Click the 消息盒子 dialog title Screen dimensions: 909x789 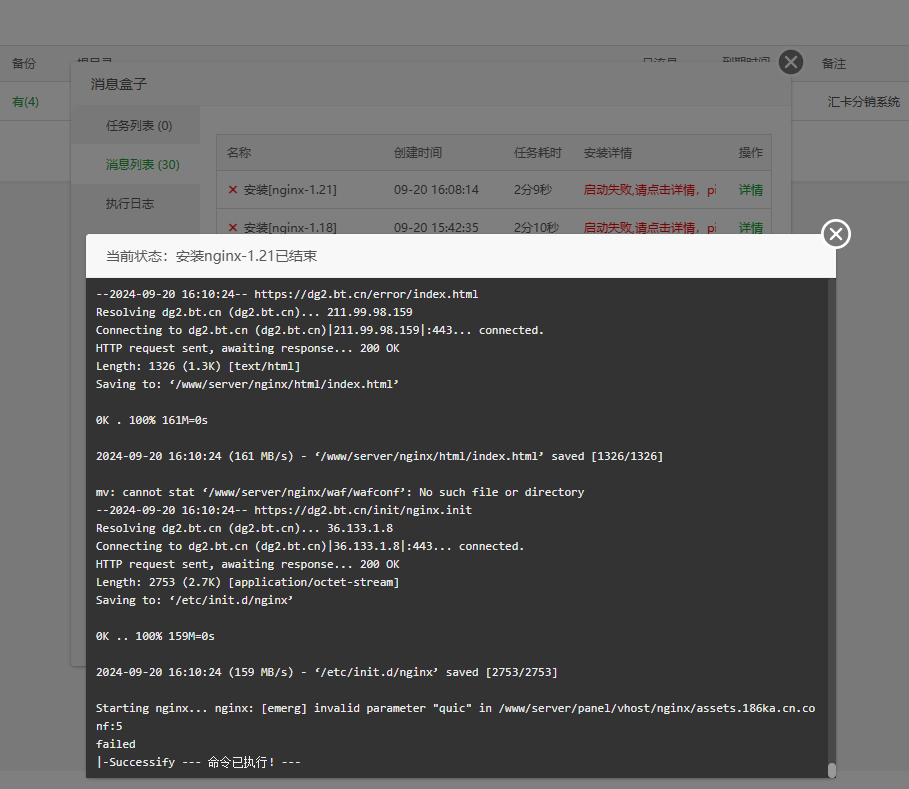tap(119, 84)
